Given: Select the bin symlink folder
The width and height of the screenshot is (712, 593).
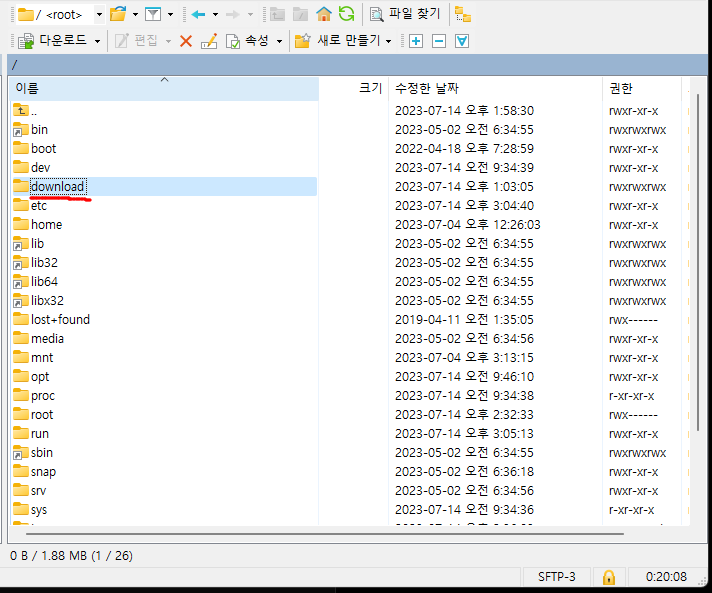Looking at the screenshot, I should coord(164,129).
